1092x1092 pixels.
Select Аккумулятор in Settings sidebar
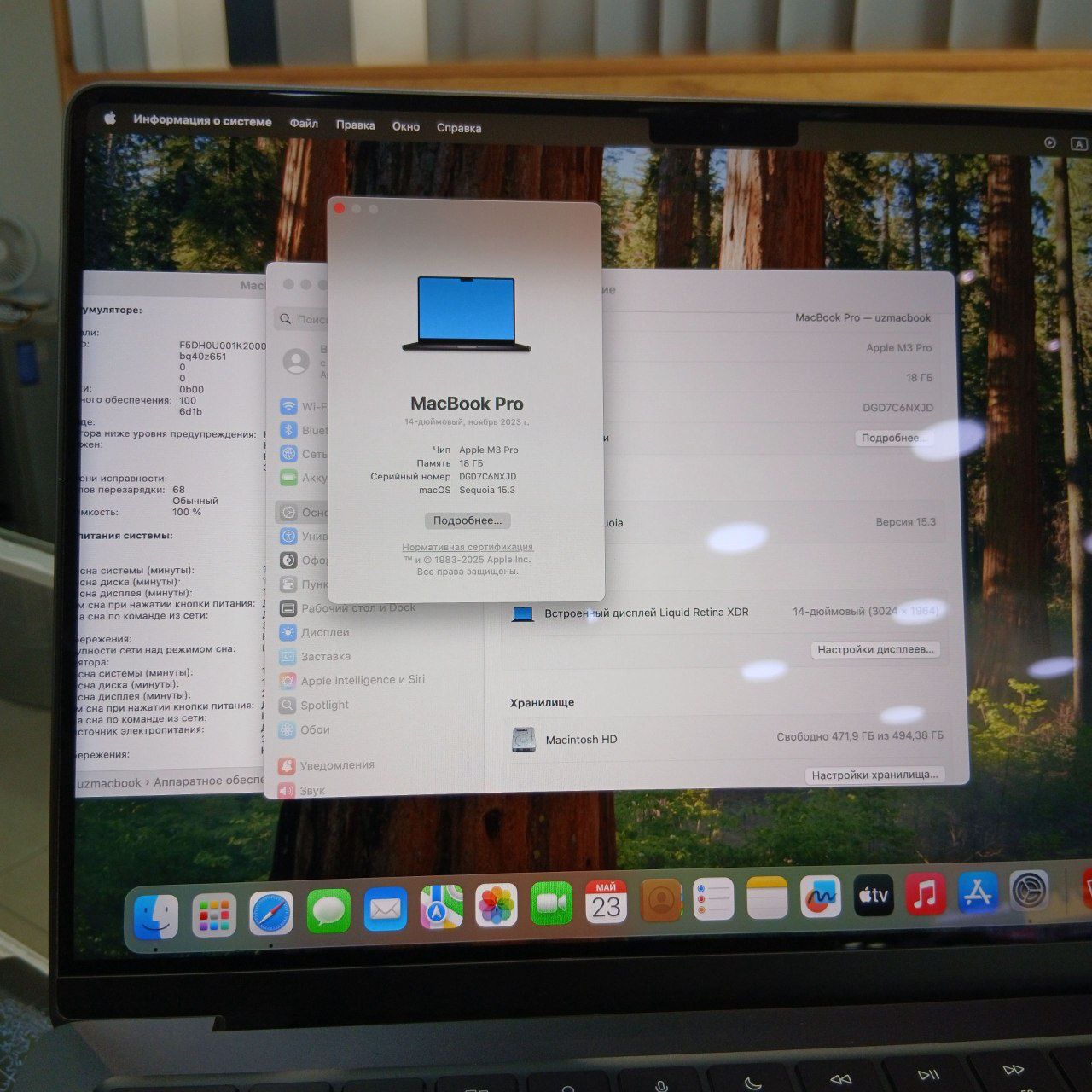click(x=304, y=478)
